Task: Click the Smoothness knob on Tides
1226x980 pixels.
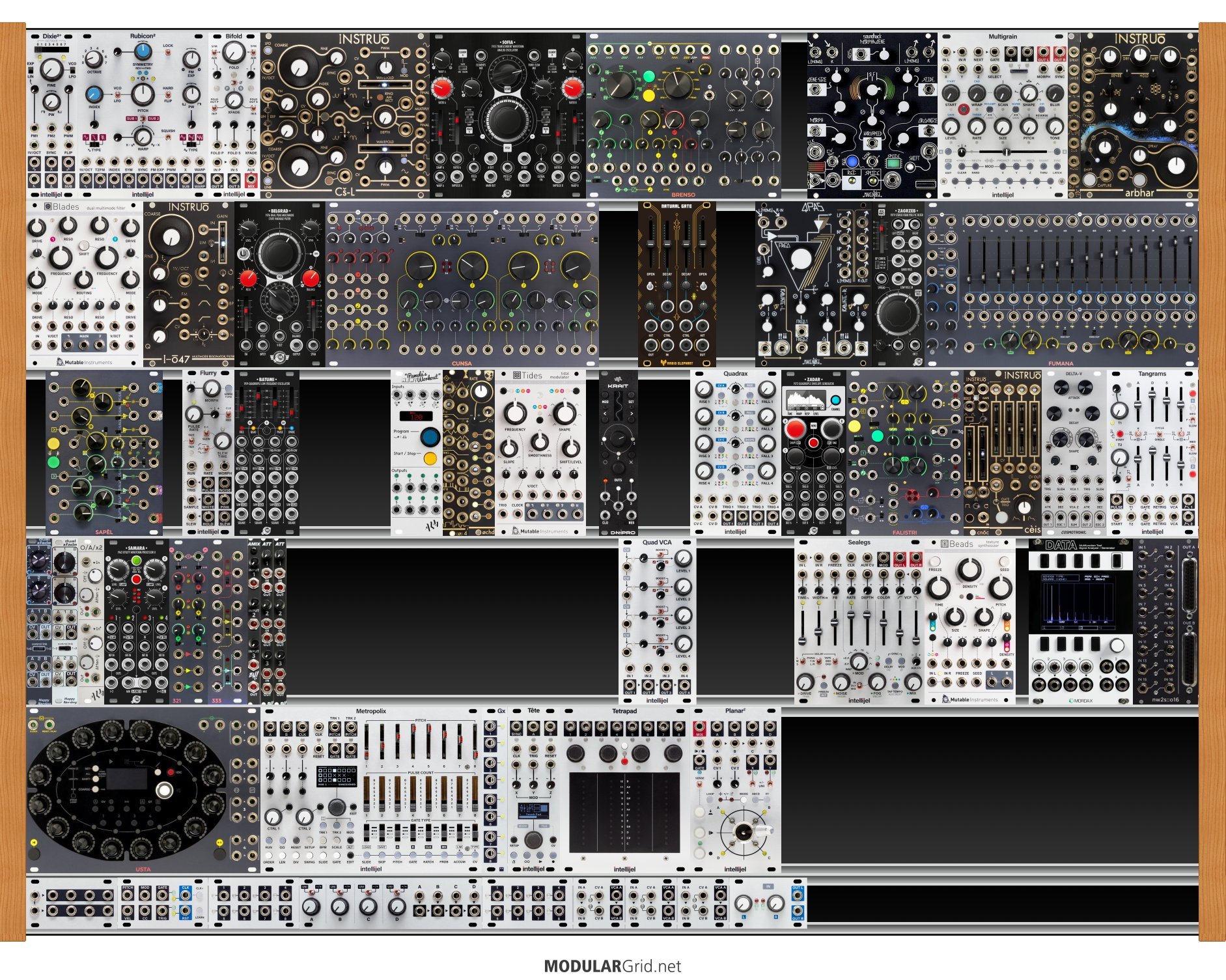Action: 540,442
